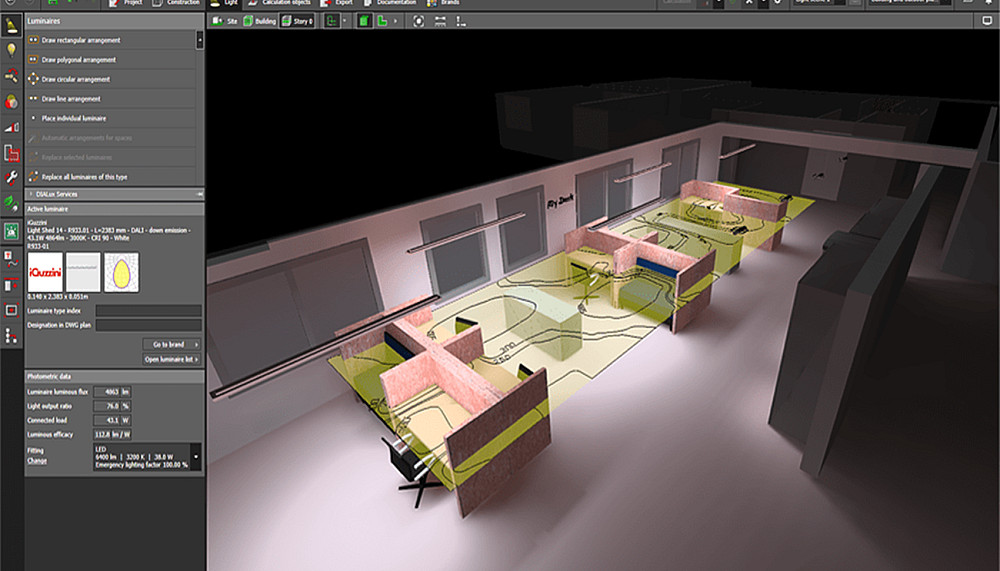Click the Photometric data section header

tap(114, 376)
